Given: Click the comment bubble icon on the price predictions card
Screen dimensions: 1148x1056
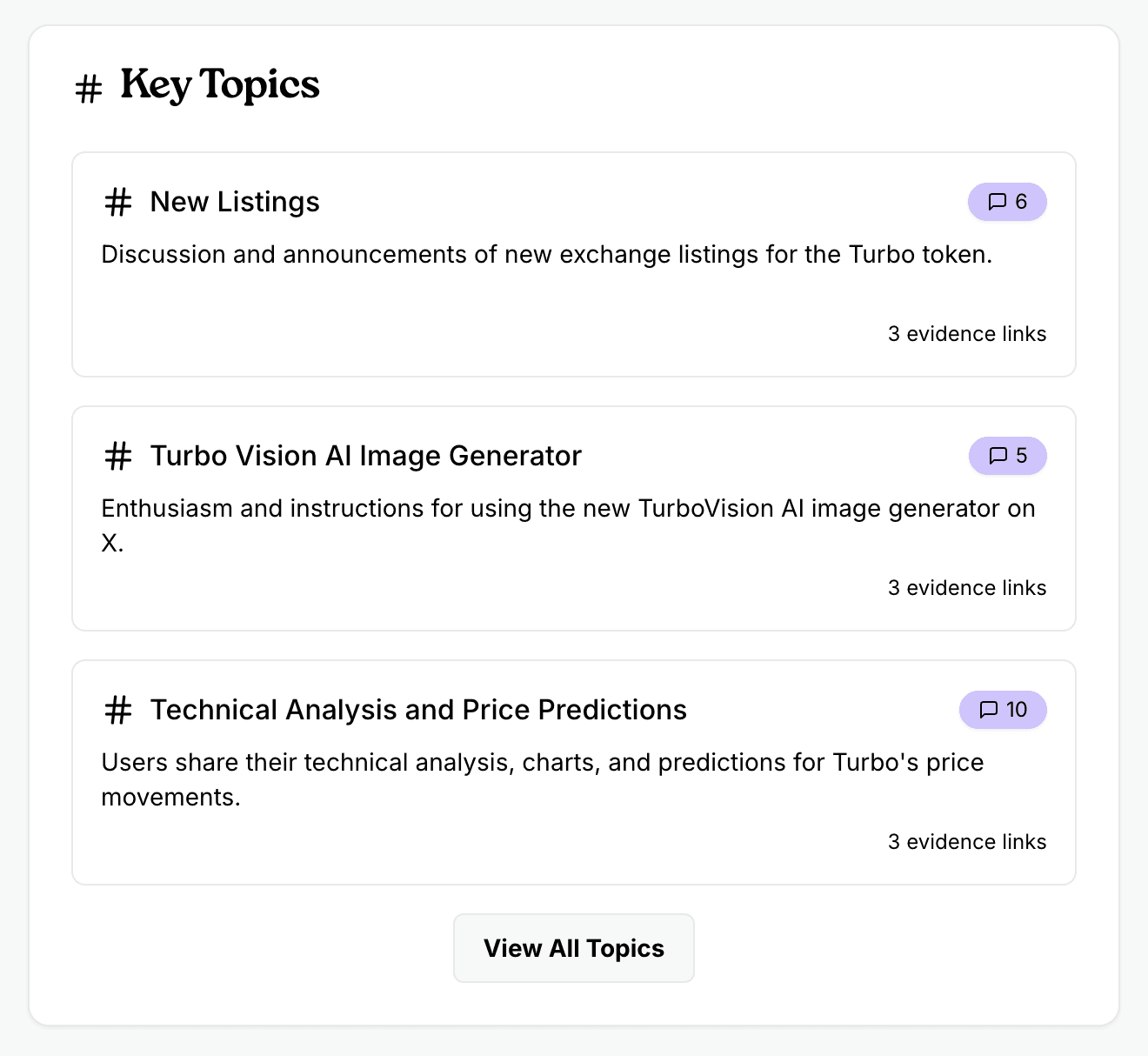Looking at the screenshot, I should pos(989,710).
